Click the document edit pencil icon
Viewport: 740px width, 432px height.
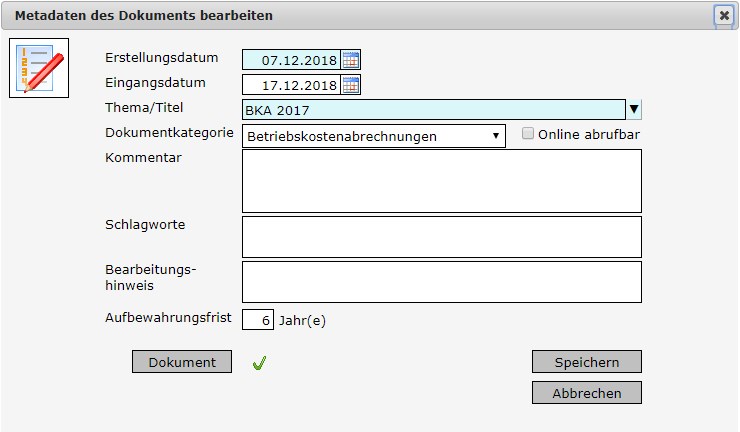39,68
